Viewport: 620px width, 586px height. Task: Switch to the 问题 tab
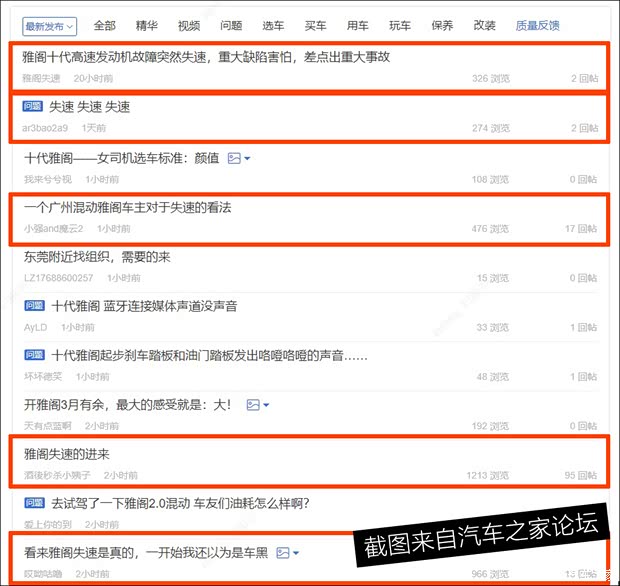click(231, 26)
